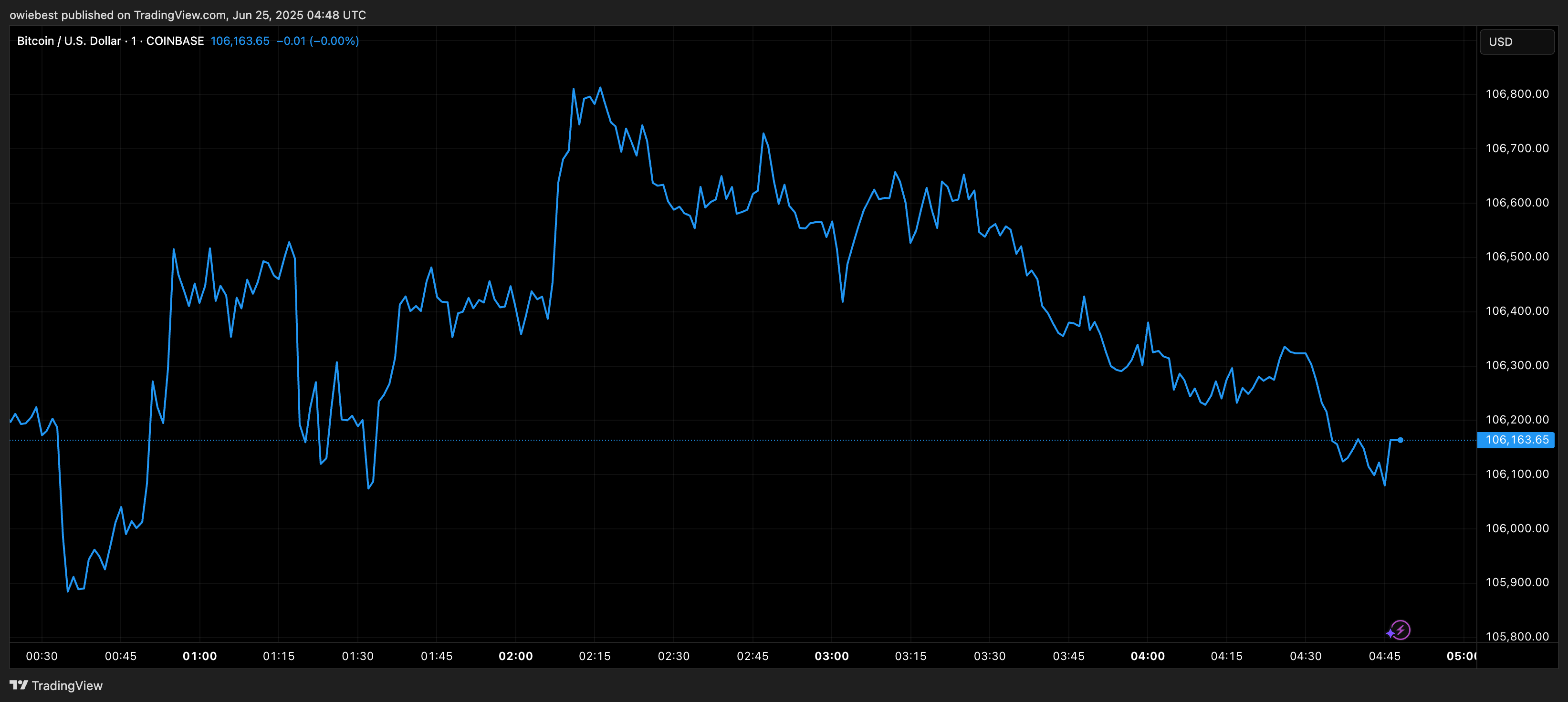Click the 105,800.00 price scale label
This screenshot has width=1568, height=702.
[x=1517, y=636]
